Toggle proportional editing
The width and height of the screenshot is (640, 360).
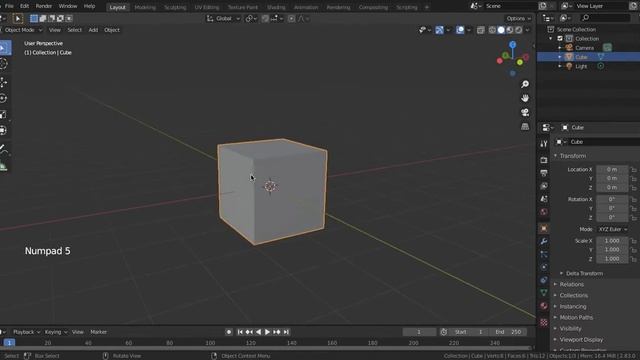pyautogui.click(x=291, y=18)
